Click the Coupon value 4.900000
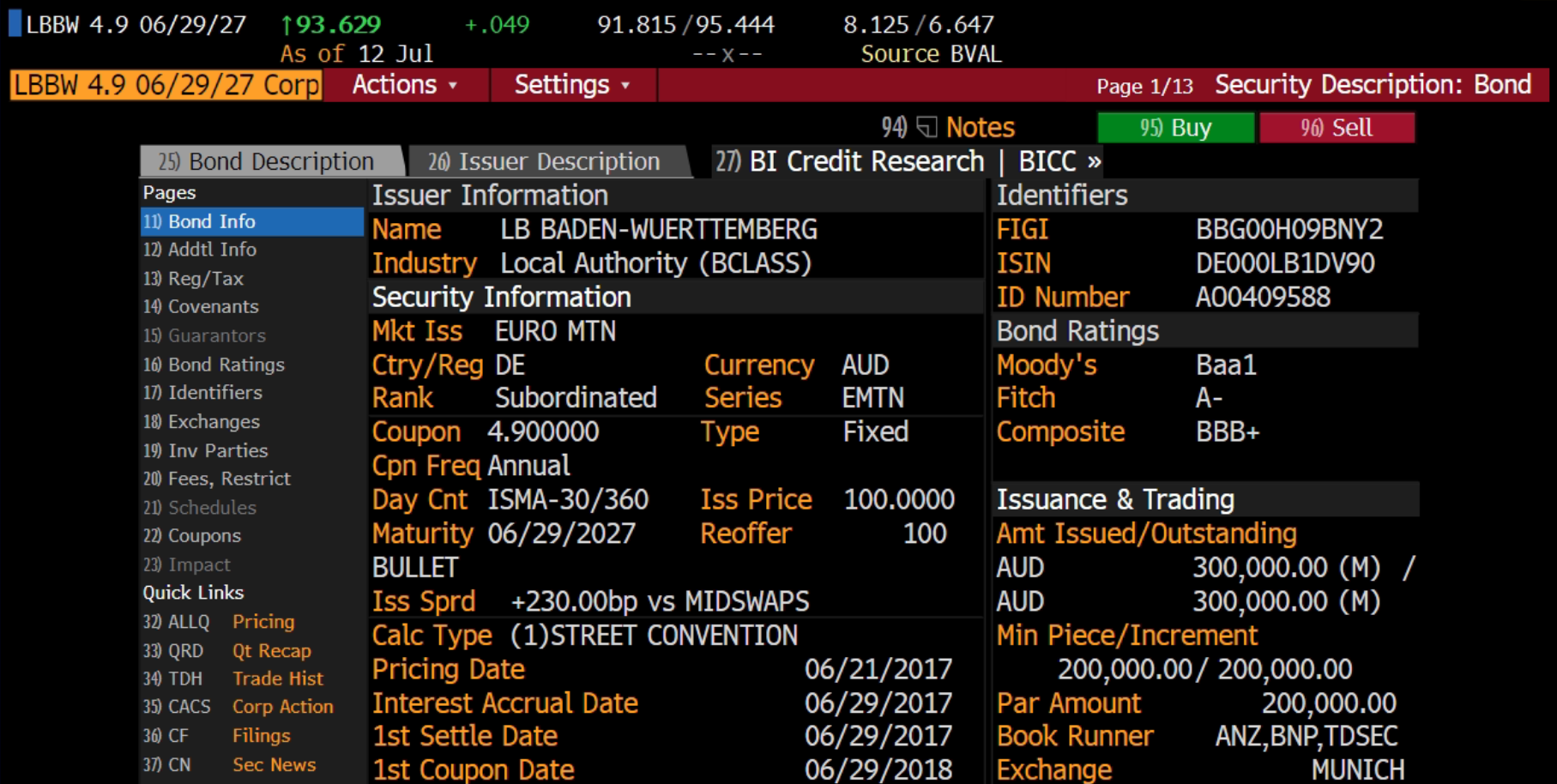1557x784 pixels. 543,431
